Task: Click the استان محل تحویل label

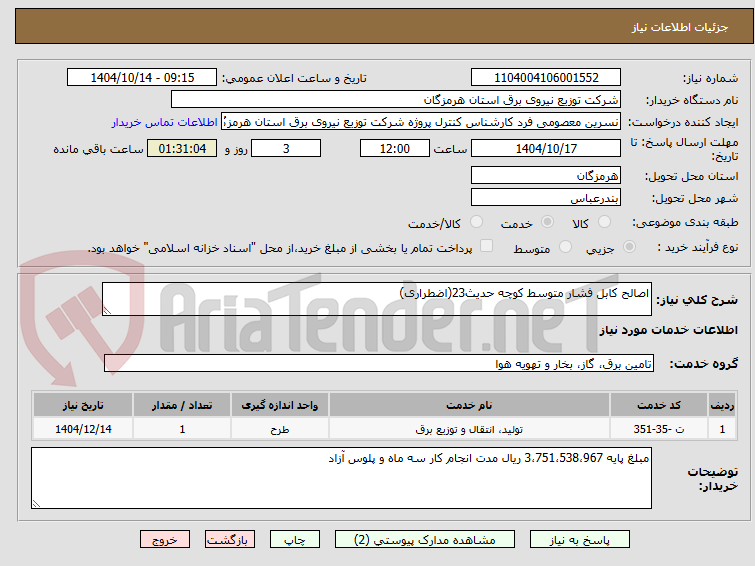Action: point(691,176)
